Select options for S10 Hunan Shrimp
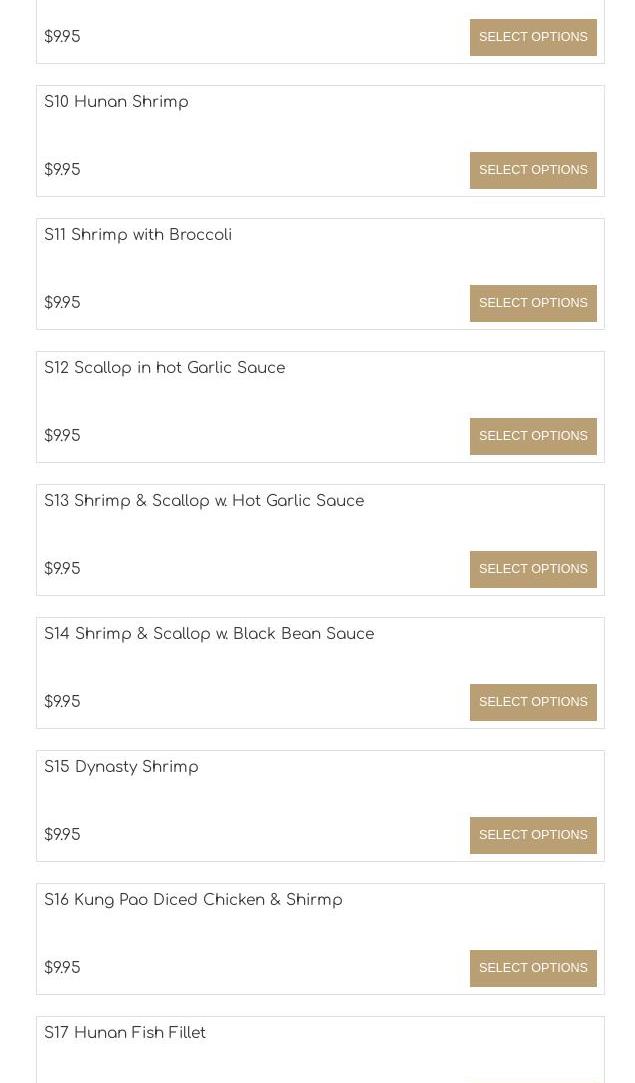Screen dimensions: 635x1083 coord(533,170)
